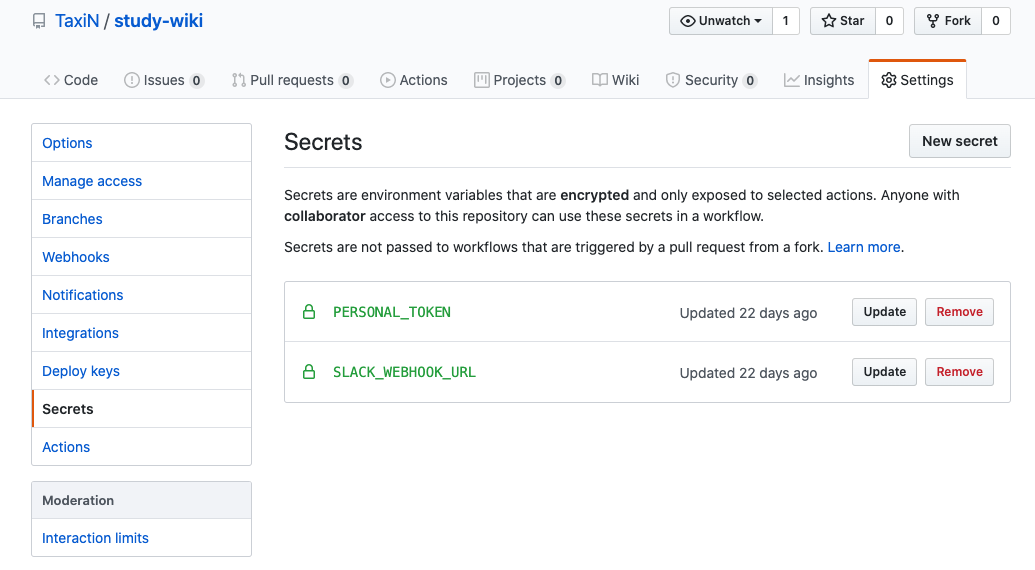
Task: Click the repository book icon beside TaxiN
Action: [39, 21]
